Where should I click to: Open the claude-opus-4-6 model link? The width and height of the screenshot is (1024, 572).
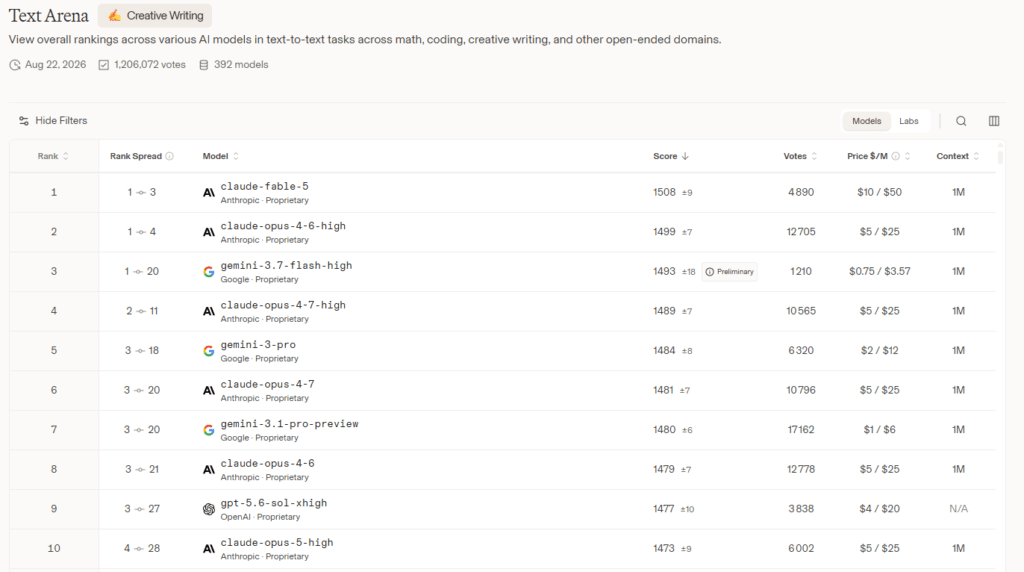click(x=267, y=464)
